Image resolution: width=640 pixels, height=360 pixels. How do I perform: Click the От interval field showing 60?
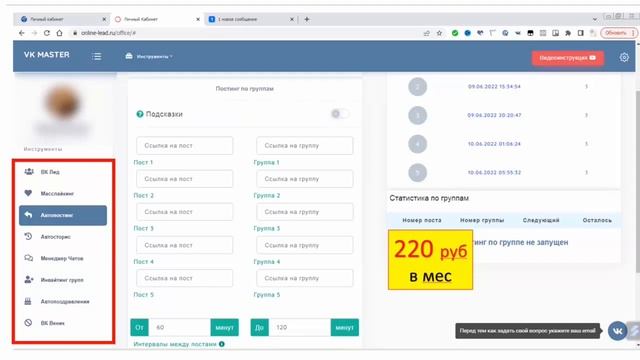(179, 327)
